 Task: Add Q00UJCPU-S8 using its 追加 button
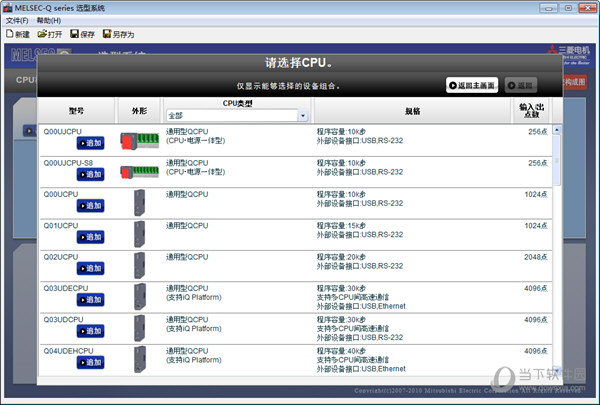point(90,174)
